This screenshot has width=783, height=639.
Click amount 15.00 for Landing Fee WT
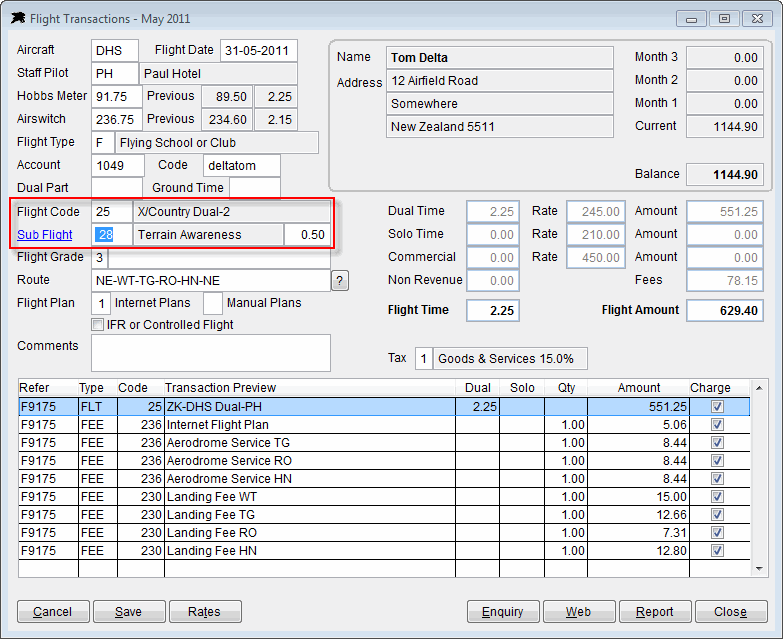(671, 497)
